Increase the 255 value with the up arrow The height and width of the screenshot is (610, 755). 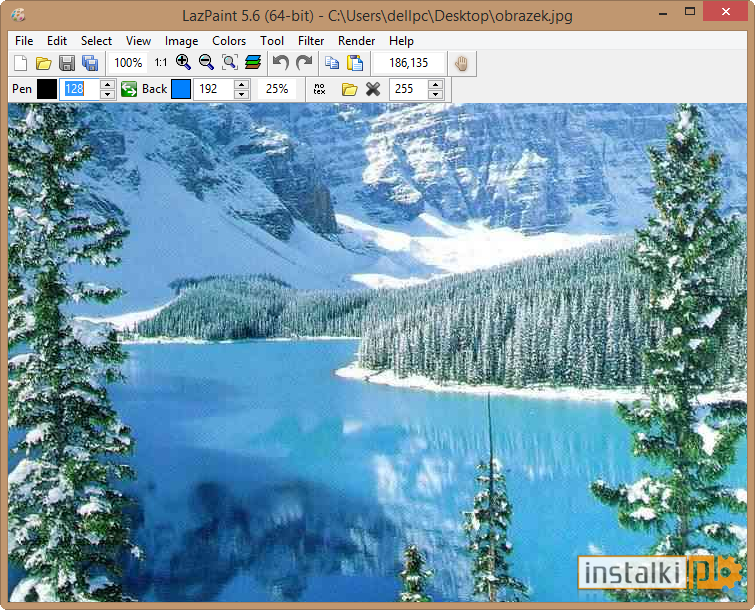click(x=435, y=85)
